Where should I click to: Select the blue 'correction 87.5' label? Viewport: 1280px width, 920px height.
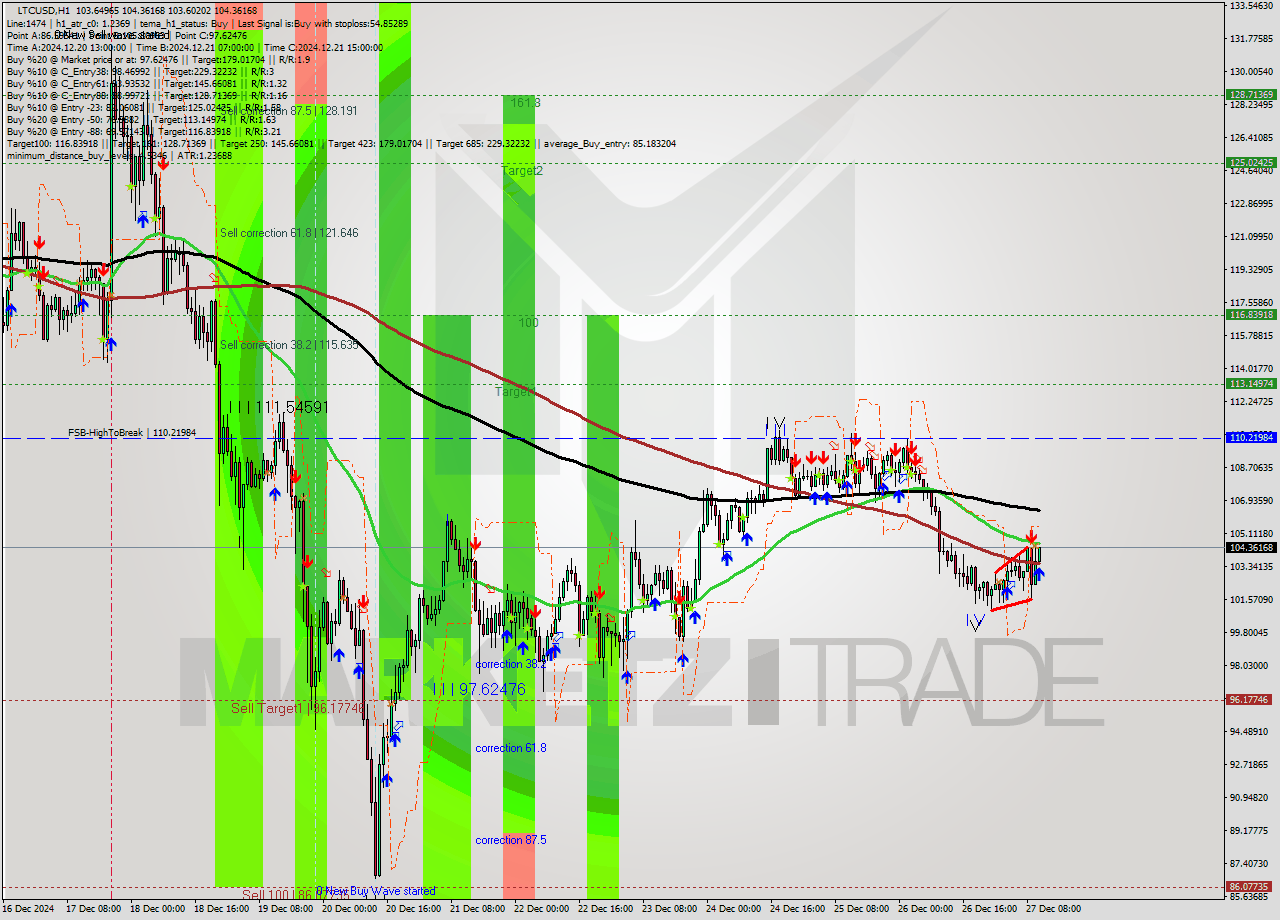click(511, 840)
